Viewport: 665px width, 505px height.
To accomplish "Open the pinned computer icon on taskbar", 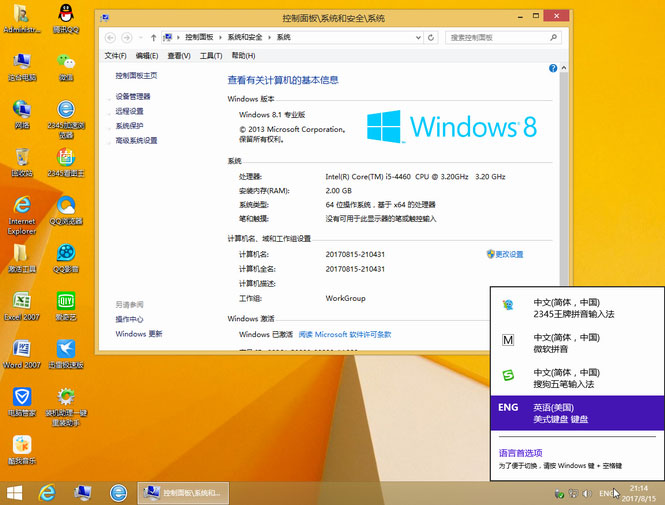I will [83, 493].
